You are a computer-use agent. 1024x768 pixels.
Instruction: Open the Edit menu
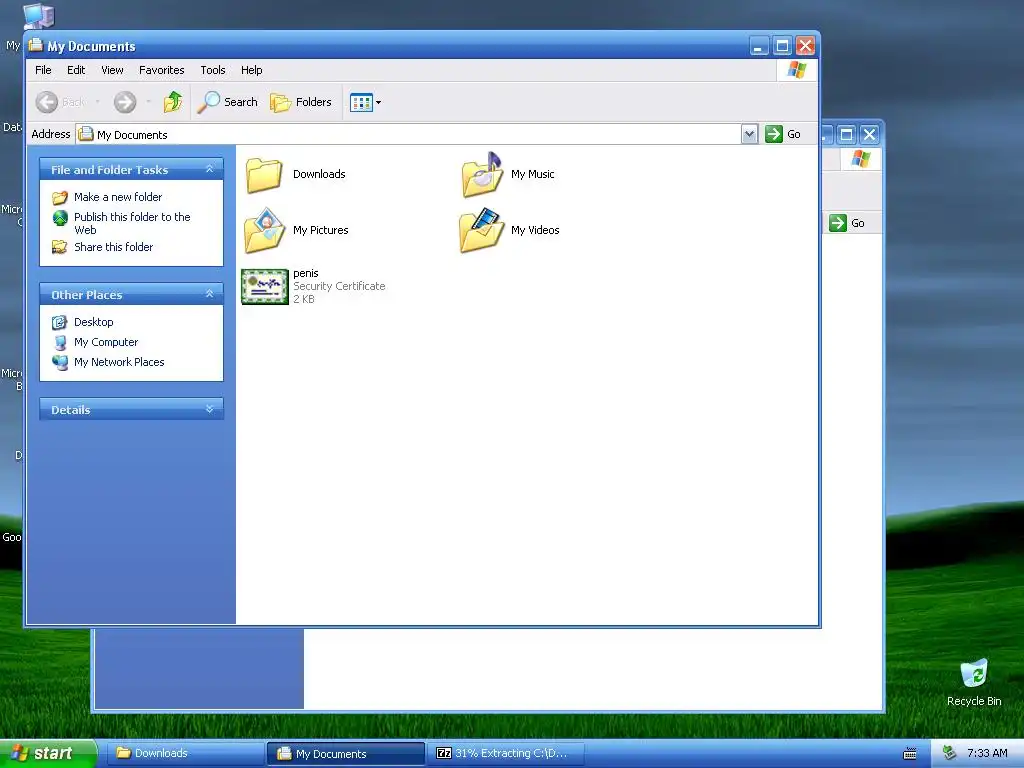[76, 70]
